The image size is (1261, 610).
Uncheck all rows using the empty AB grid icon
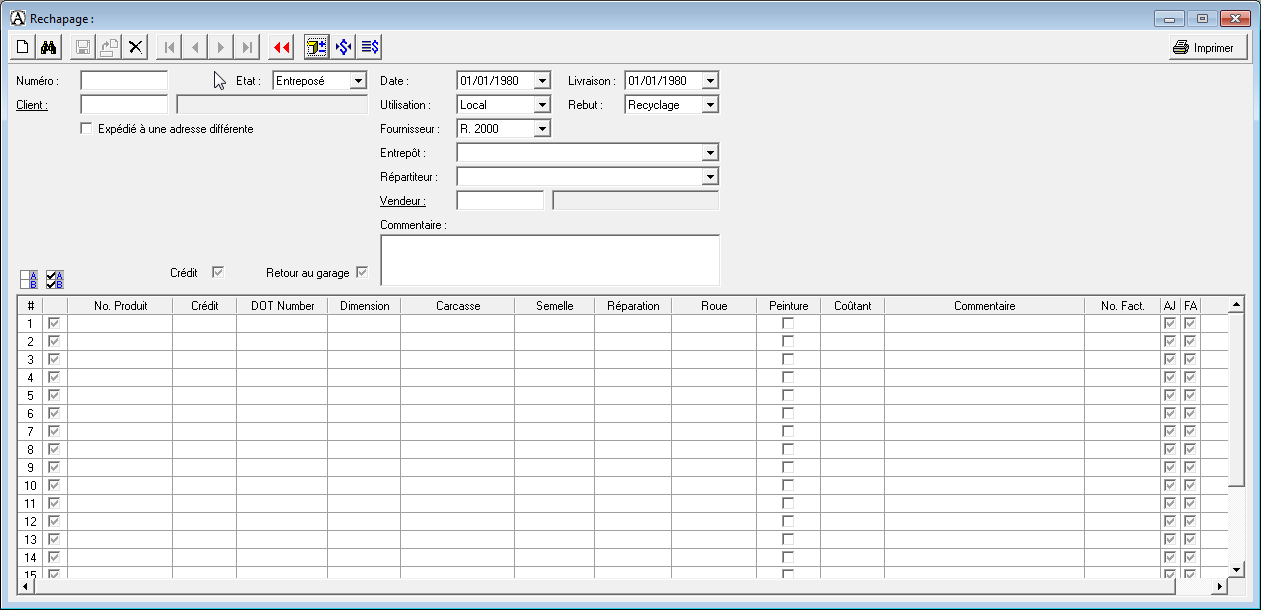click(x=29, y=279)
